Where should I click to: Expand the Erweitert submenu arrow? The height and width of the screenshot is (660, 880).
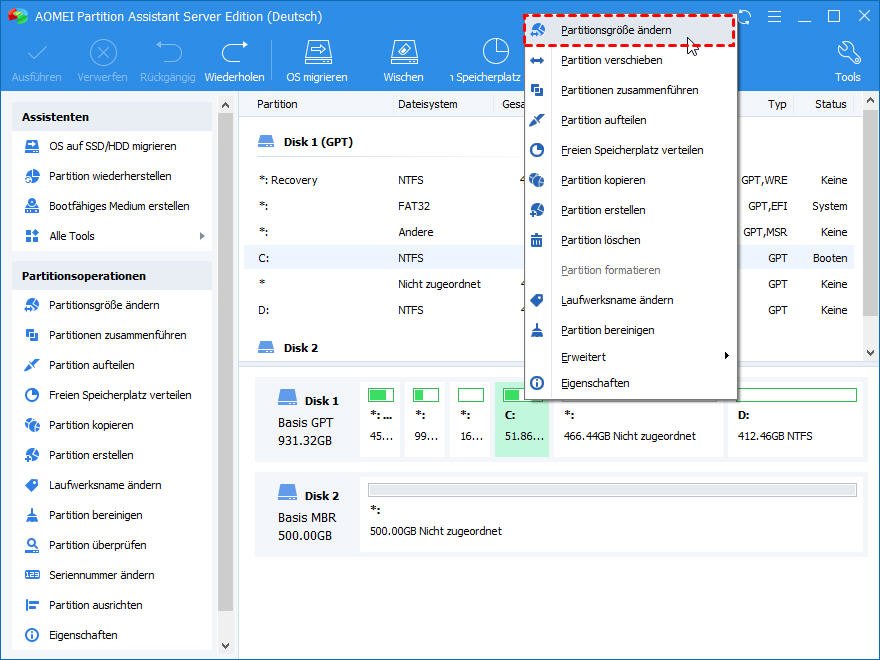(x=727, y=355)
